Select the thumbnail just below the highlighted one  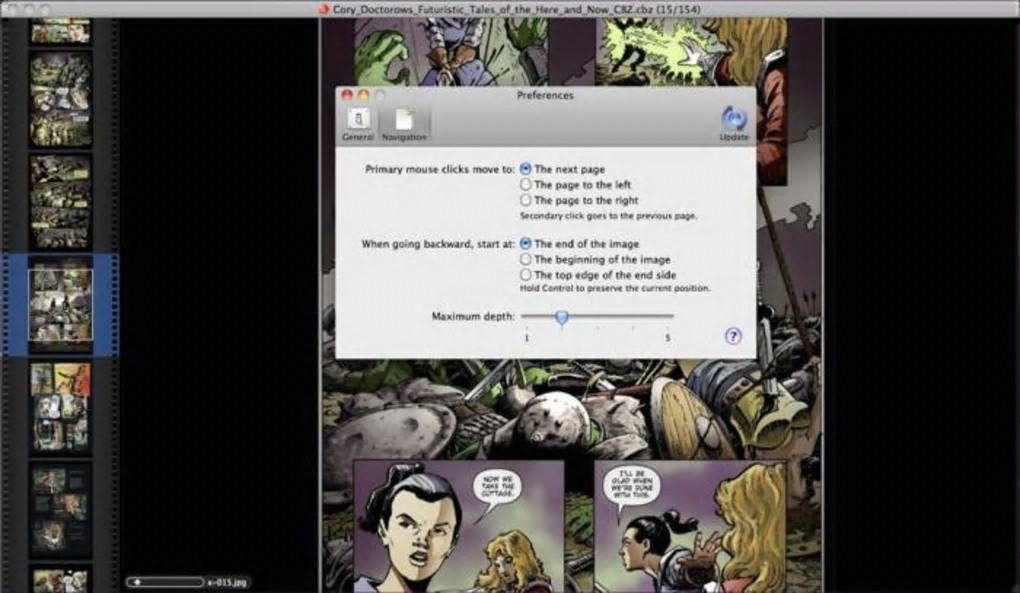[x=60, y=407]
